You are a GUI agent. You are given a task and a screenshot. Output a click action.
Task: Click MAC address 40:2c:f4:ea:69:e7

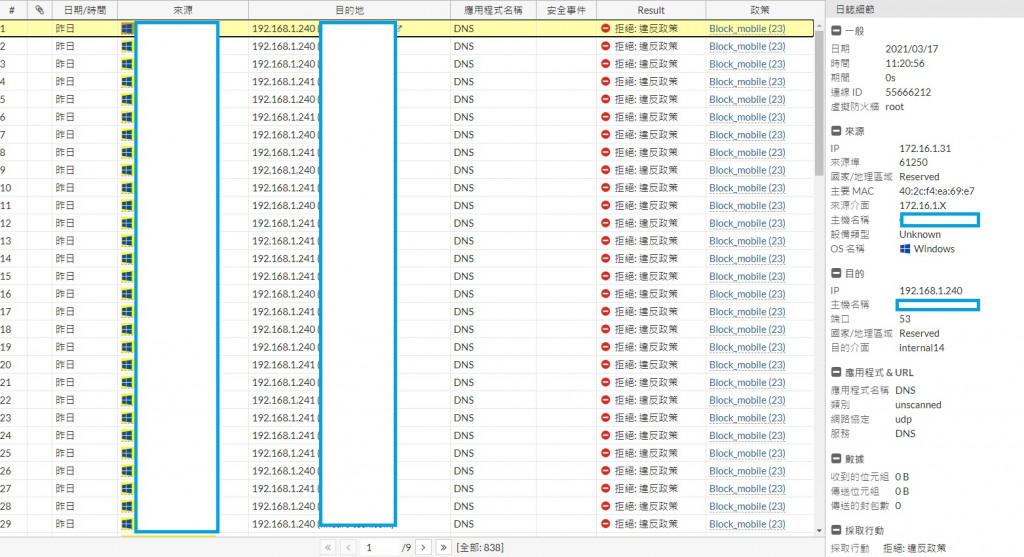pos(936,191)
